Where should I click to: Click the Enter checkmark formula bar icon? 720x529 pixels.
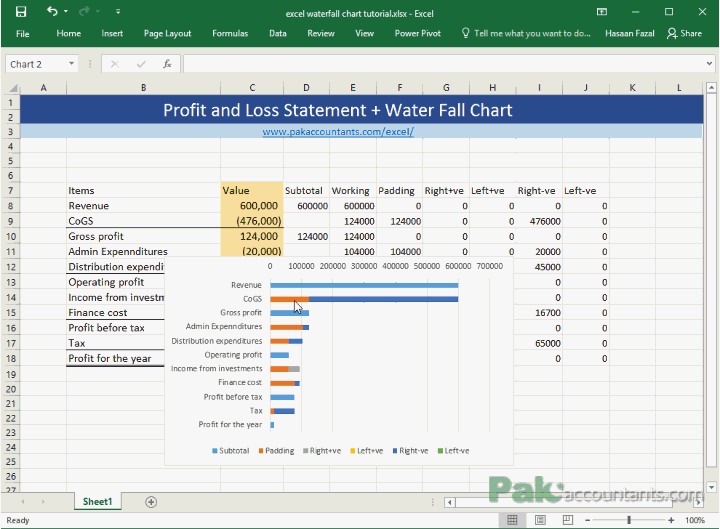[141, 64]
